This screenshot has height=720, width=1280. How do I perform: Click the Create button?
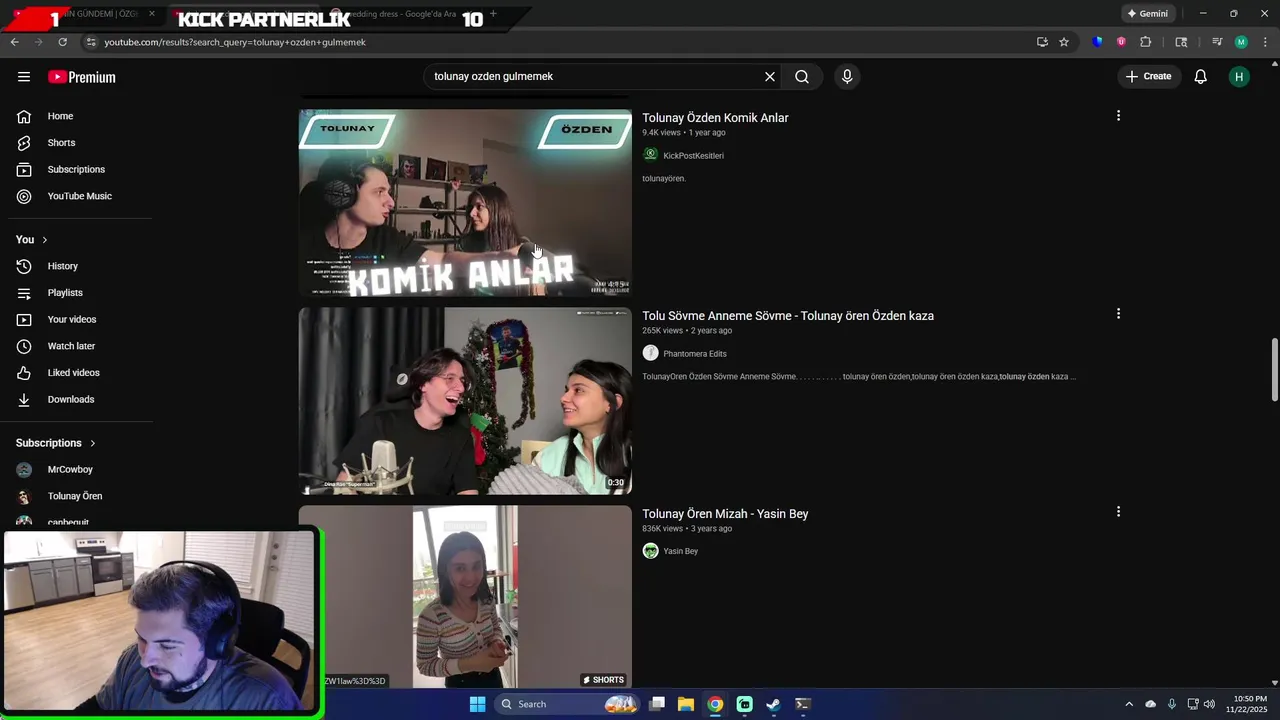click(1149, 77)
